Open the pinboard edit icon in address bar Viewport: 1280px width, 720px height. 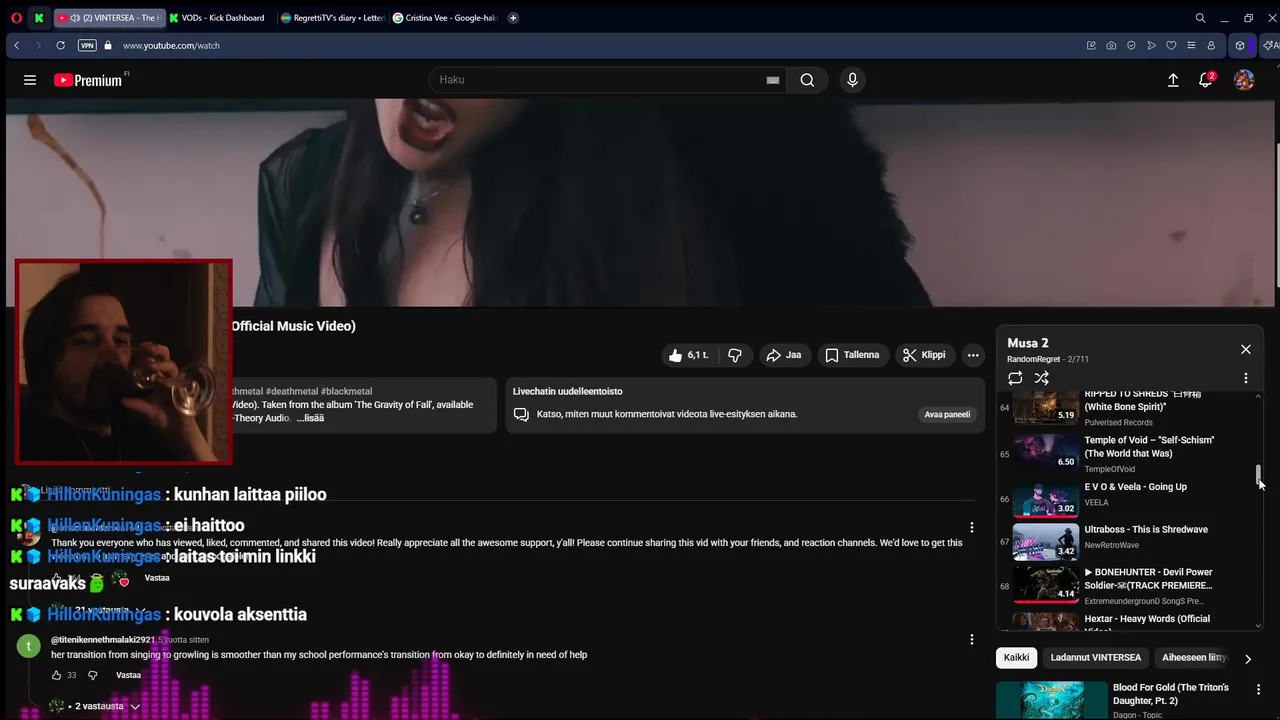pyautogui.click(x=1091, y=45)
